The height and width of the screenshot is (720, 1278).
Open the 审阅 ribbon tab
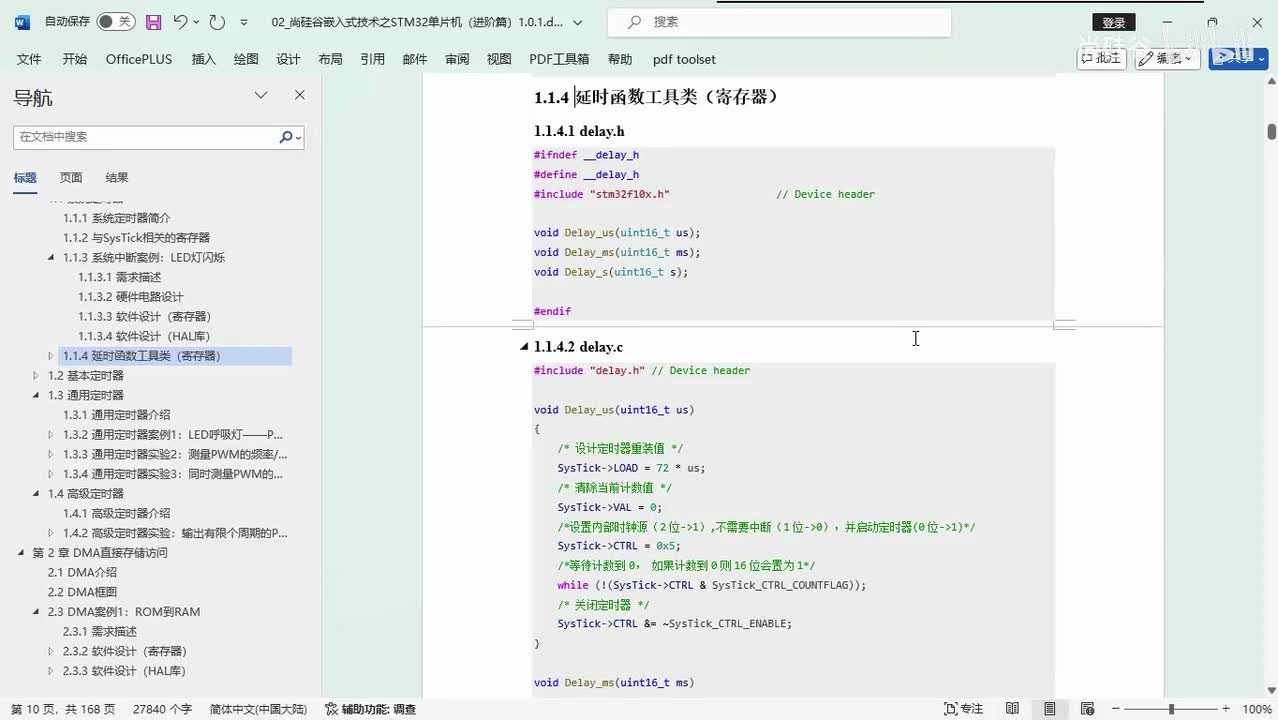[x=457, y=59]
